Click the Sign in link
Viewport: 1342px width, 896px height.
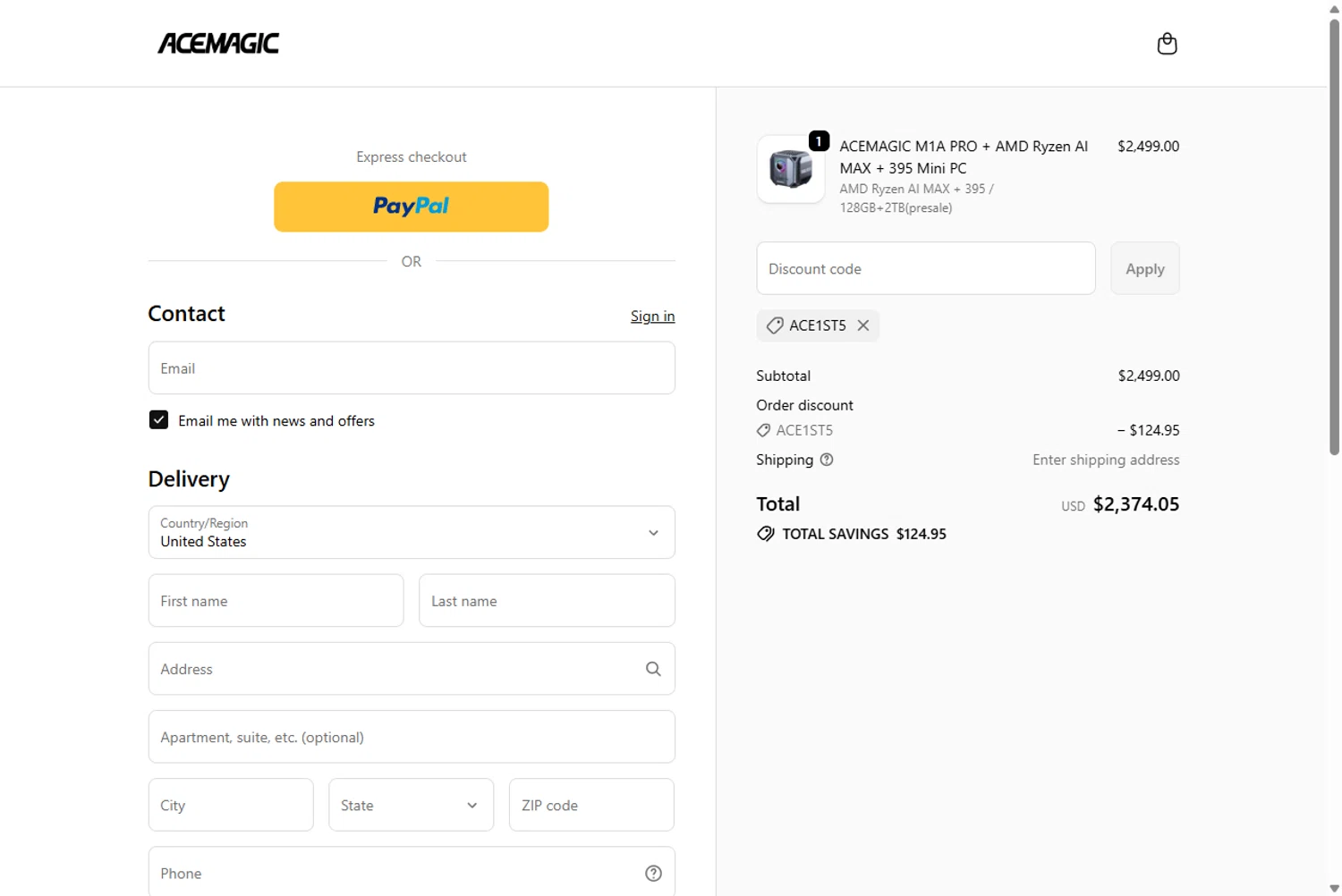click(x=652, y=317)
